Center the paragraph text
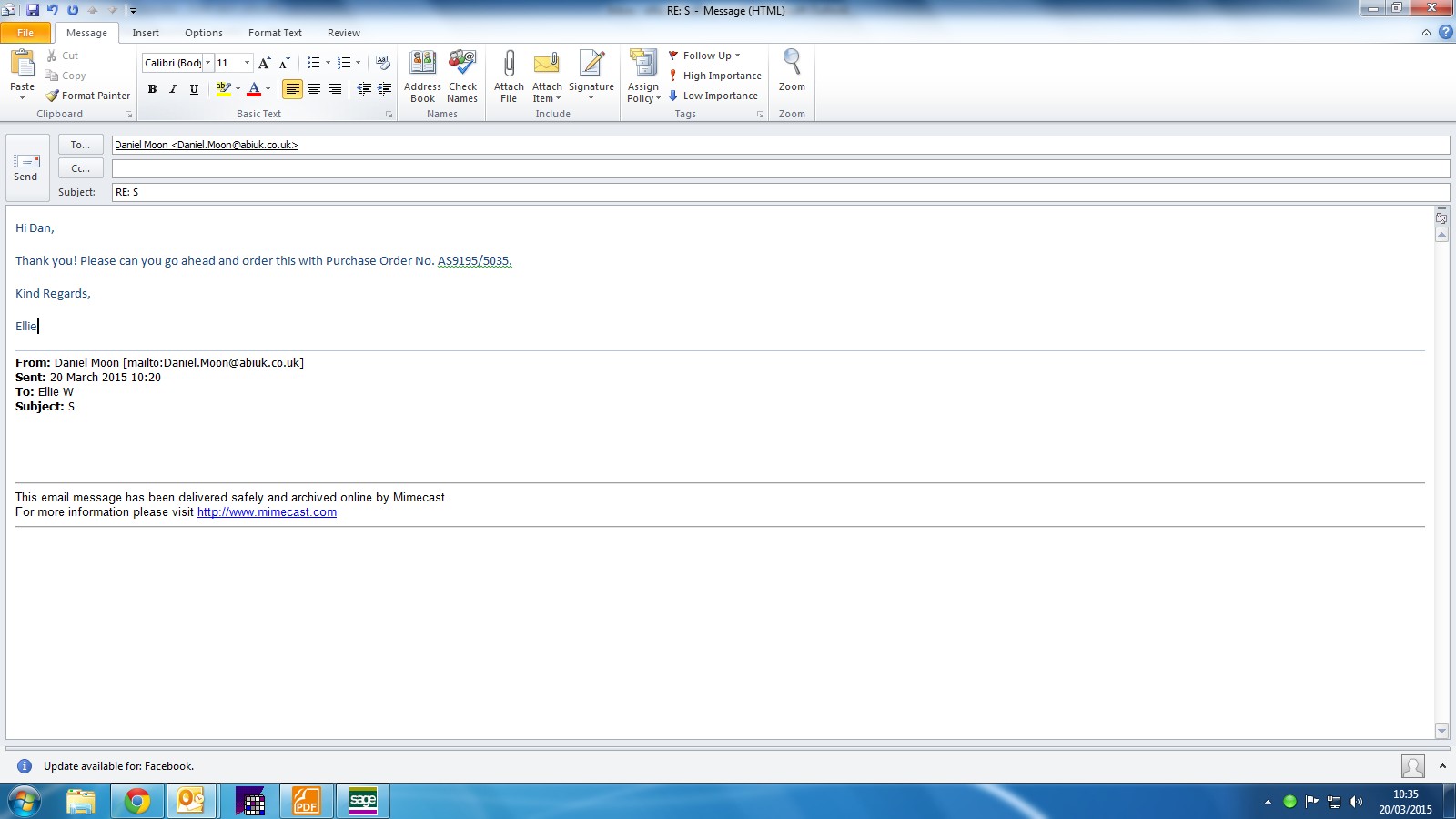The height and width of the screenshot is (819, 1456). [x=314, y=88]
